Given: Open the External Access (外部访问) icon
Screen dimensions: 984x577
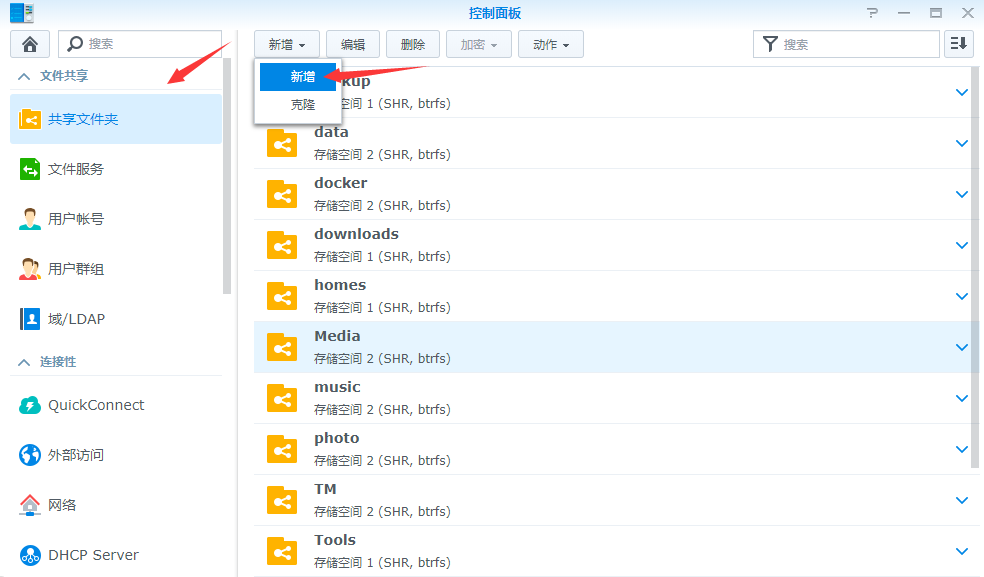Looking at the screenshot, I should coord(29,455).
